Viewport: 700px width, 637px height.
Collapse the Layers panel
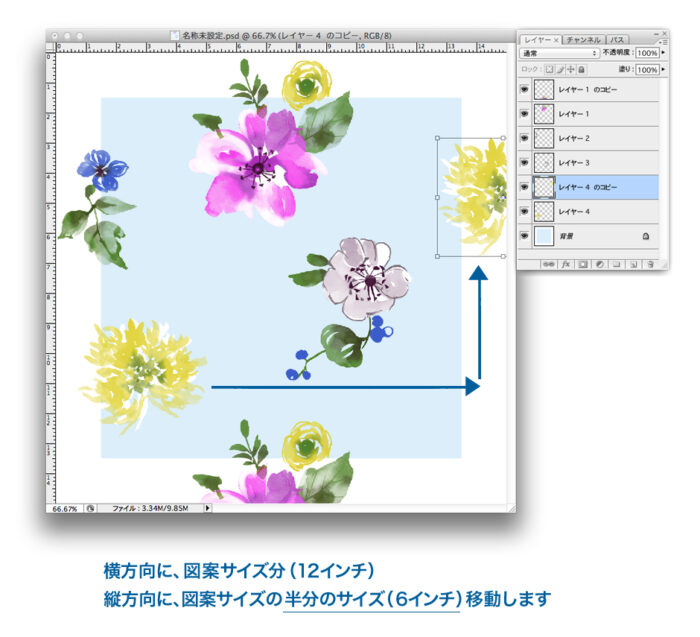(x=656, y=33)
